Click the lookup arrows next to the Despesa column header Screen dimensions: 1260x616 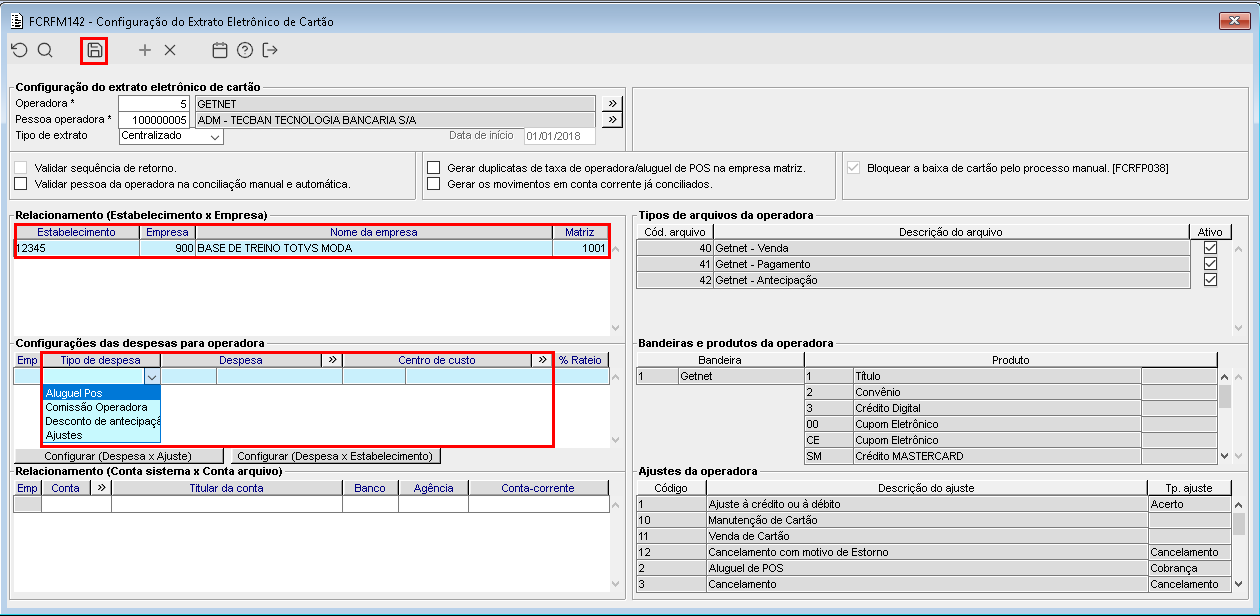332,360
